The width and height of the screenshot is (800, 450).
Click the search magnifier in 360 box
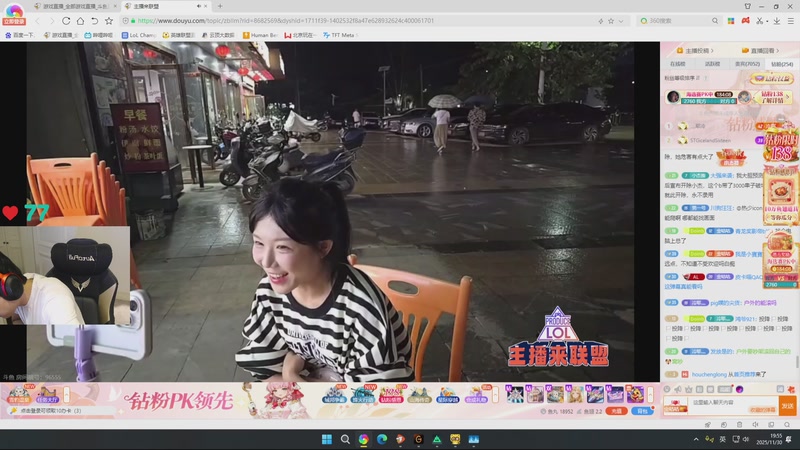tap(715, 21)
